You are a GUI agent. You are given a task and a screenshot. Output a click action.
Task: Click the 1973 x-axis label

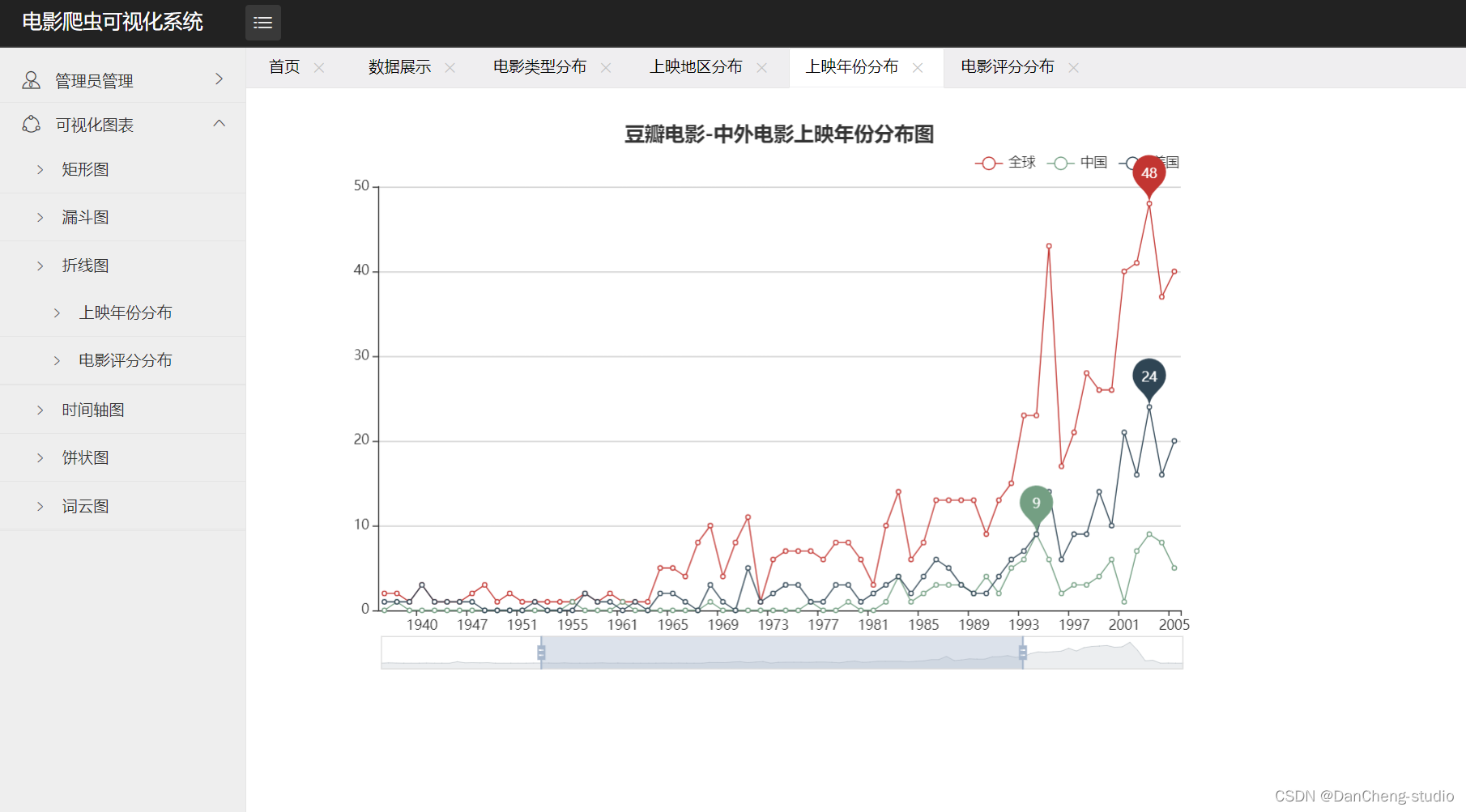[773, 625]
